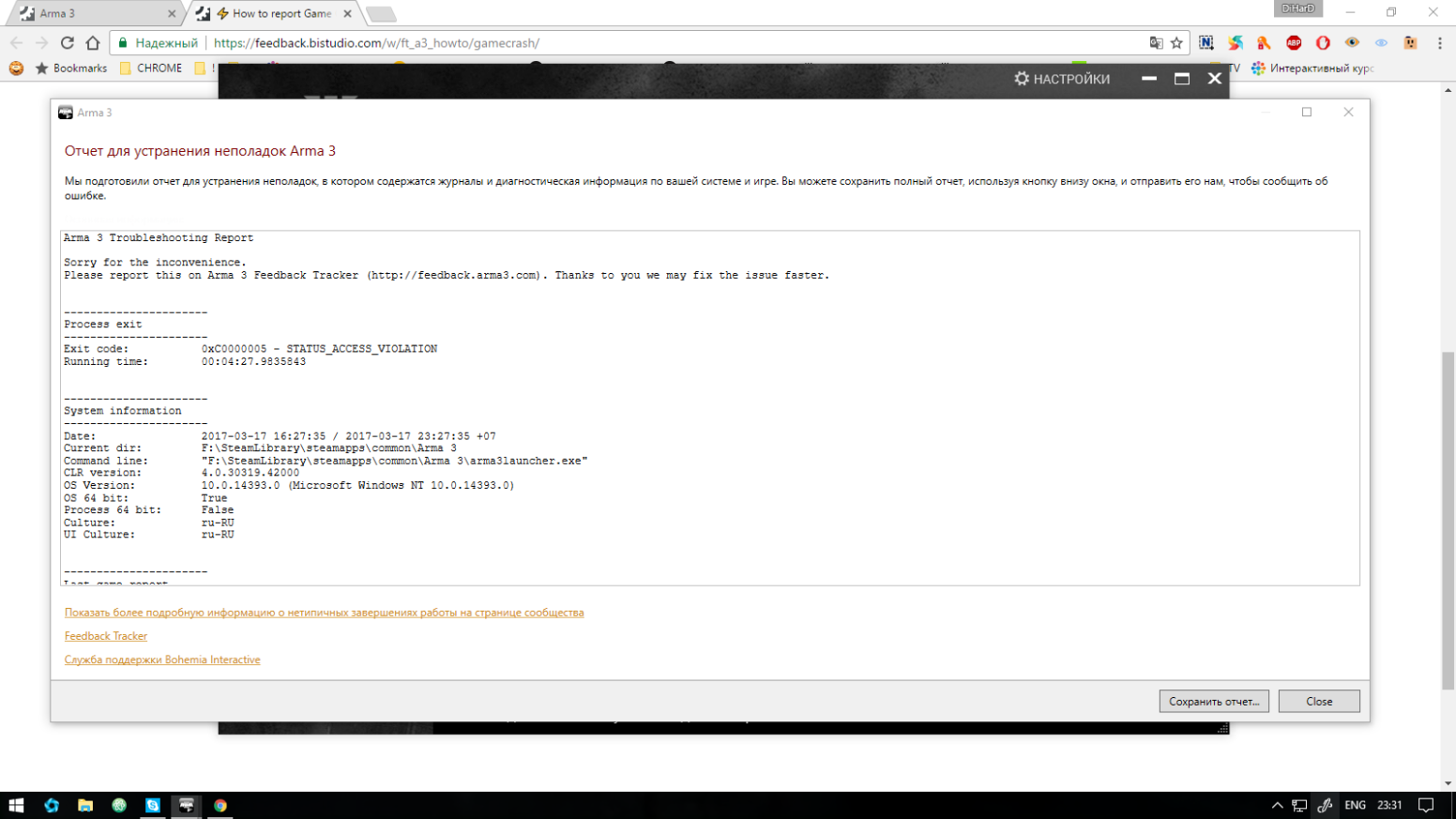This screenshot has width=1456, height=819.
Task: Open the CHROME bookmarks folder
Action: pos(150,68)
